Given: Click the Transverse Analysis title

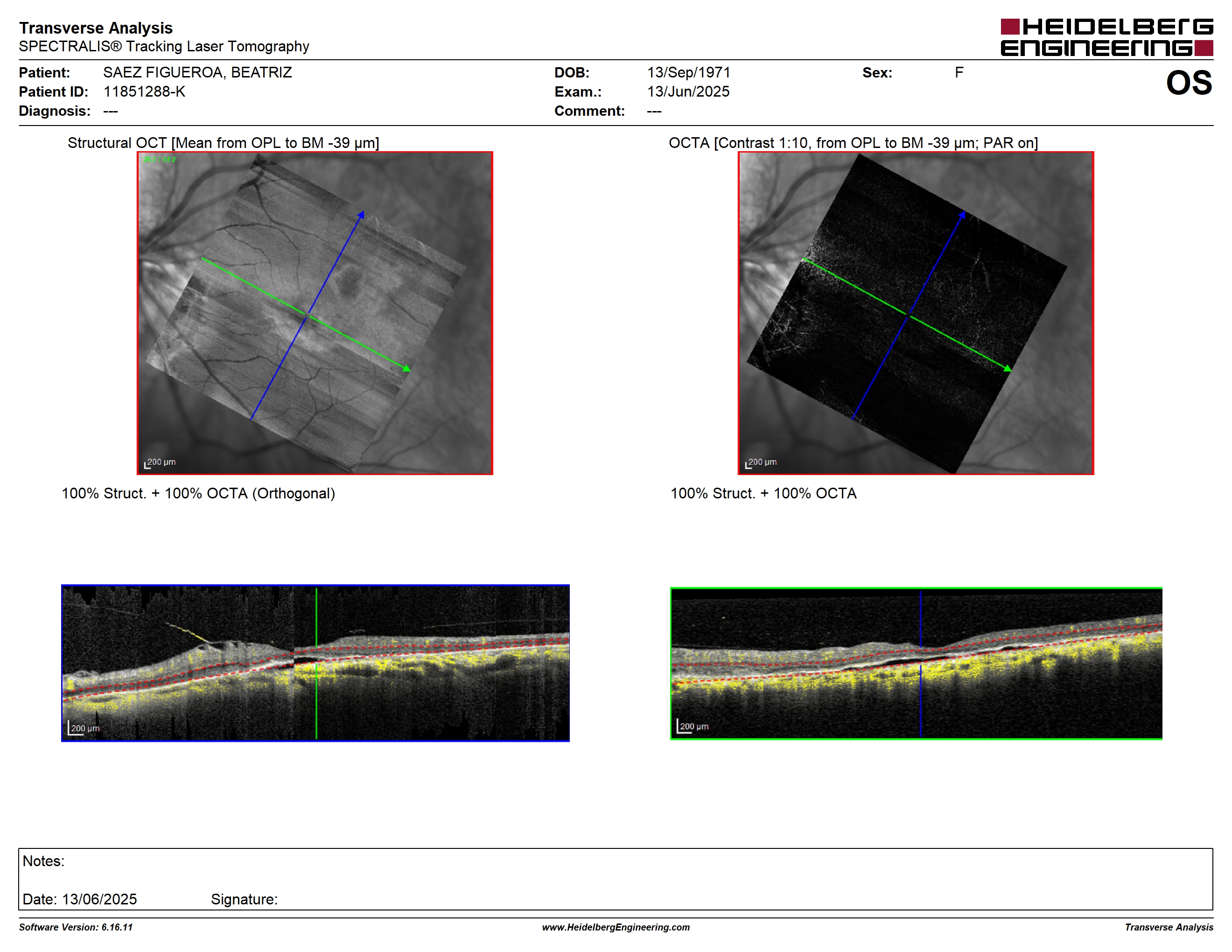Looking at the screenshot, I should click(x=96, y=28).
